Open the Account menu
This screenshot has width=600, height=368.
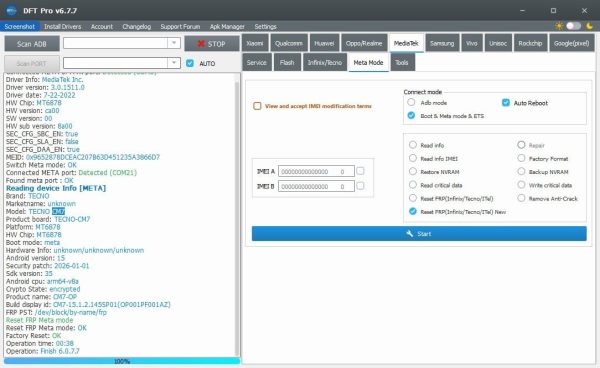(102, 26)
